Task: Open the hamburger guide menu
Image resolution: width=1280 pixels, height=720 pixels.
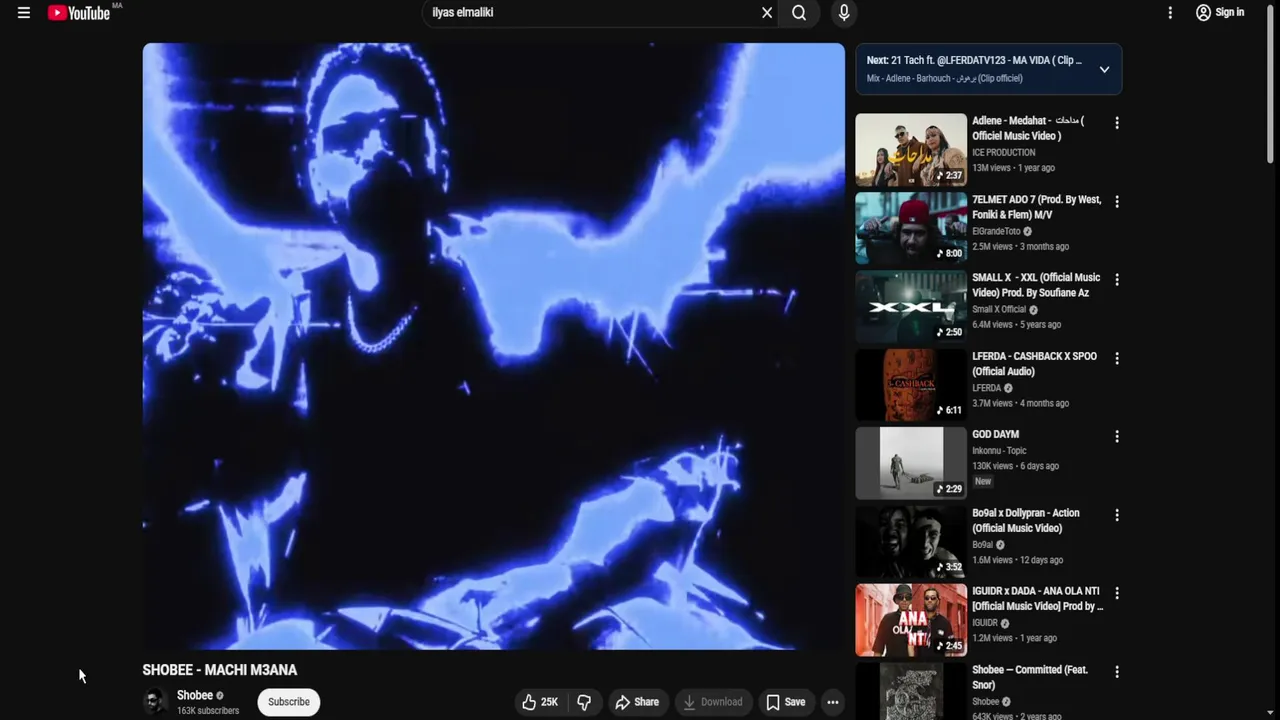Action: (x=24, y=13)
